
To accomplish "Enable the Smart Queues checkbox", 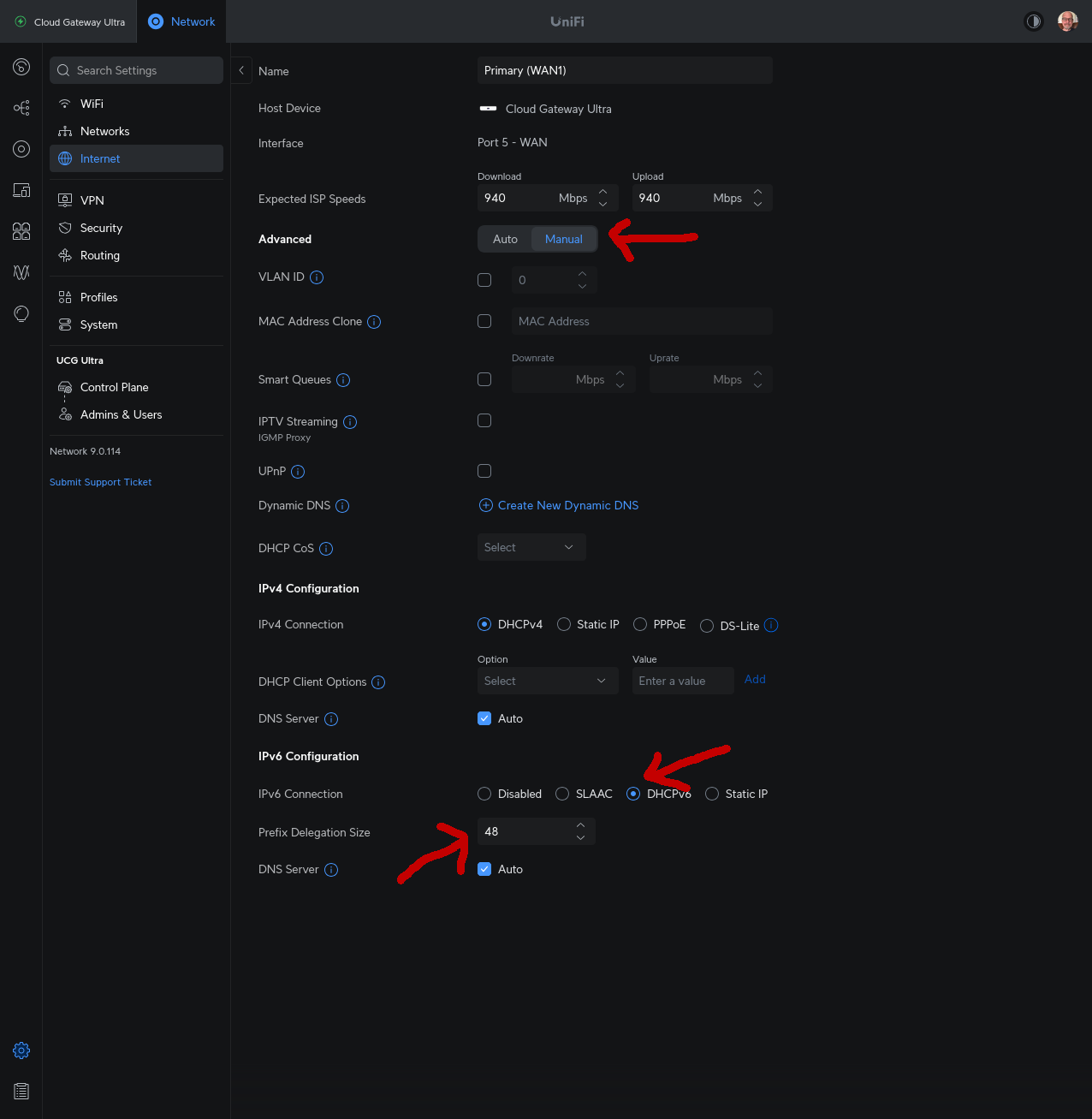I will (484, 379).
